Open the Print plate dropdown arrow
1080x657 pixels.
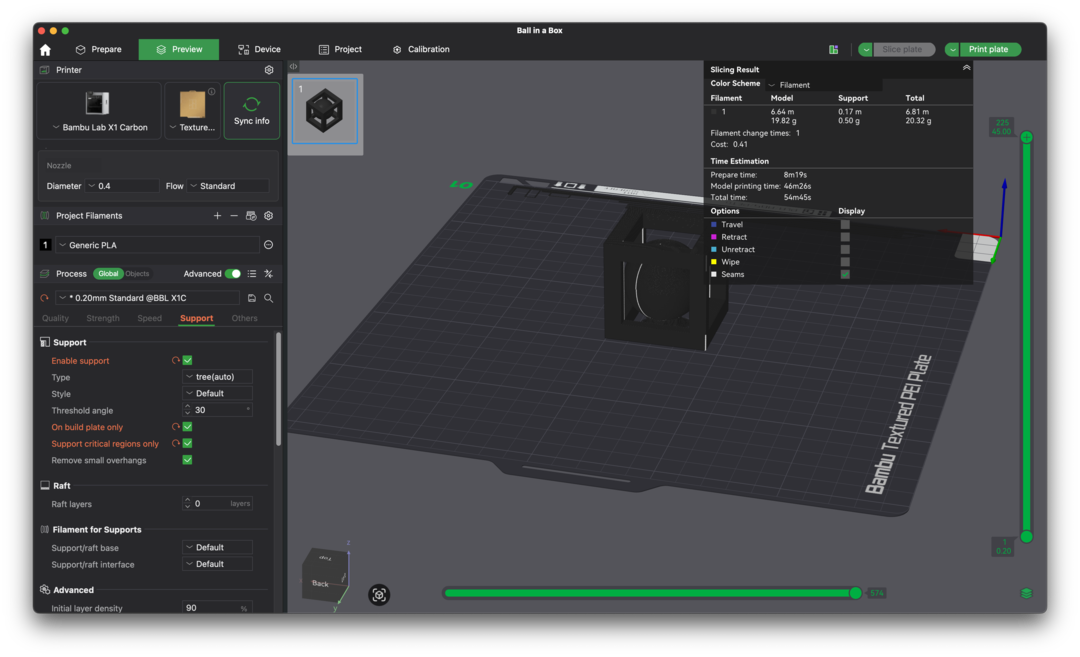(953, 50)
